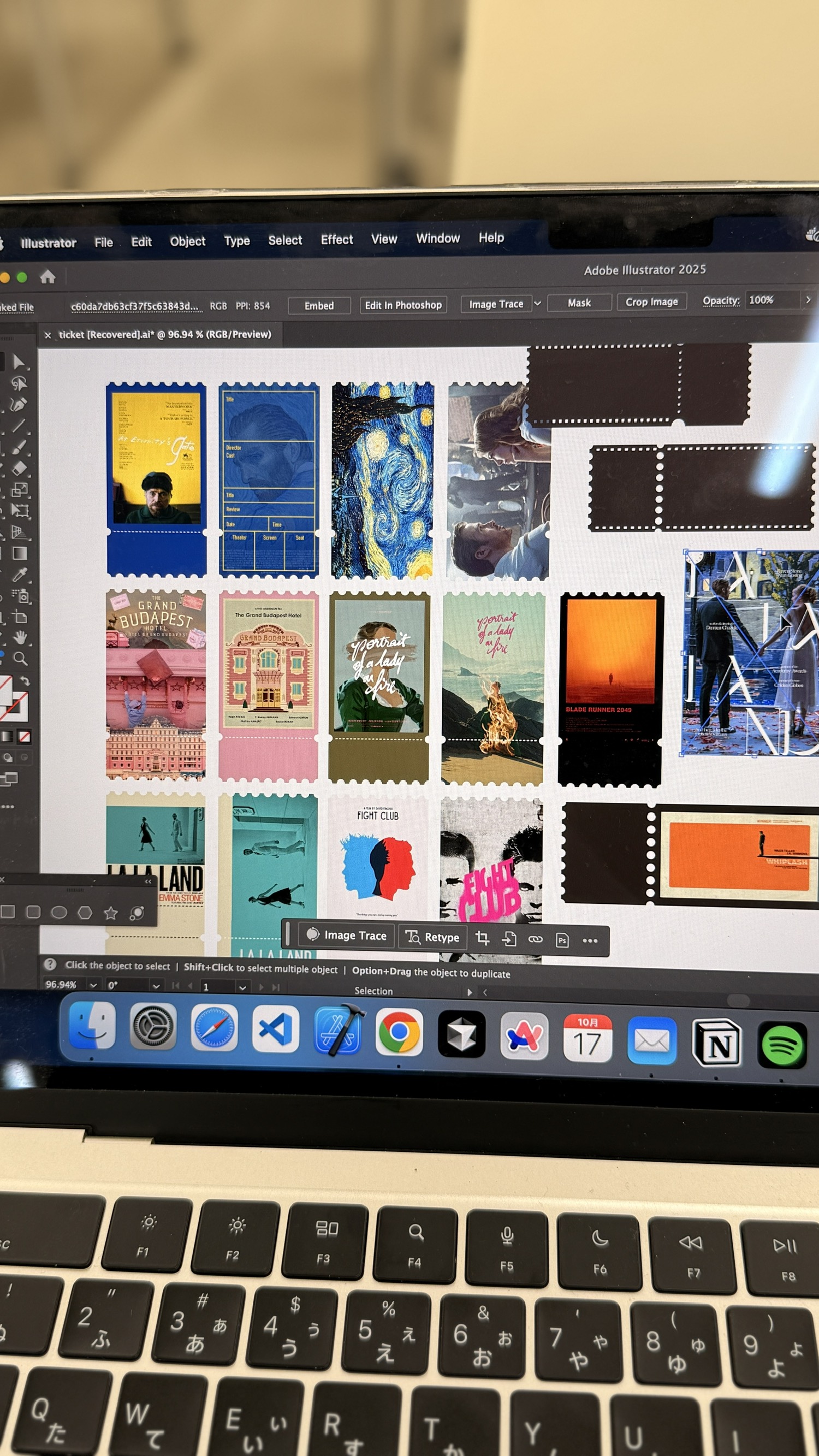Select the Zoom magnifier tool
The width and height of the screenshot is (819, 1456).
point(20,659)
